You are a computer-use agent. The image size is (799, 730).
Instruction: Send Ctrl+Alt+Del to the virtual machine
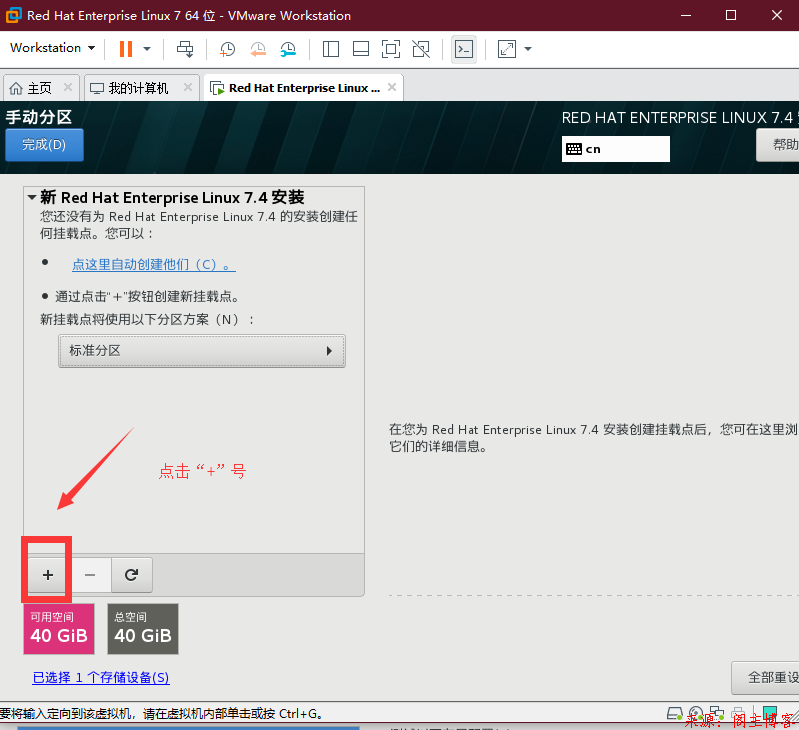pyautogui.click(x=185, y=49)
